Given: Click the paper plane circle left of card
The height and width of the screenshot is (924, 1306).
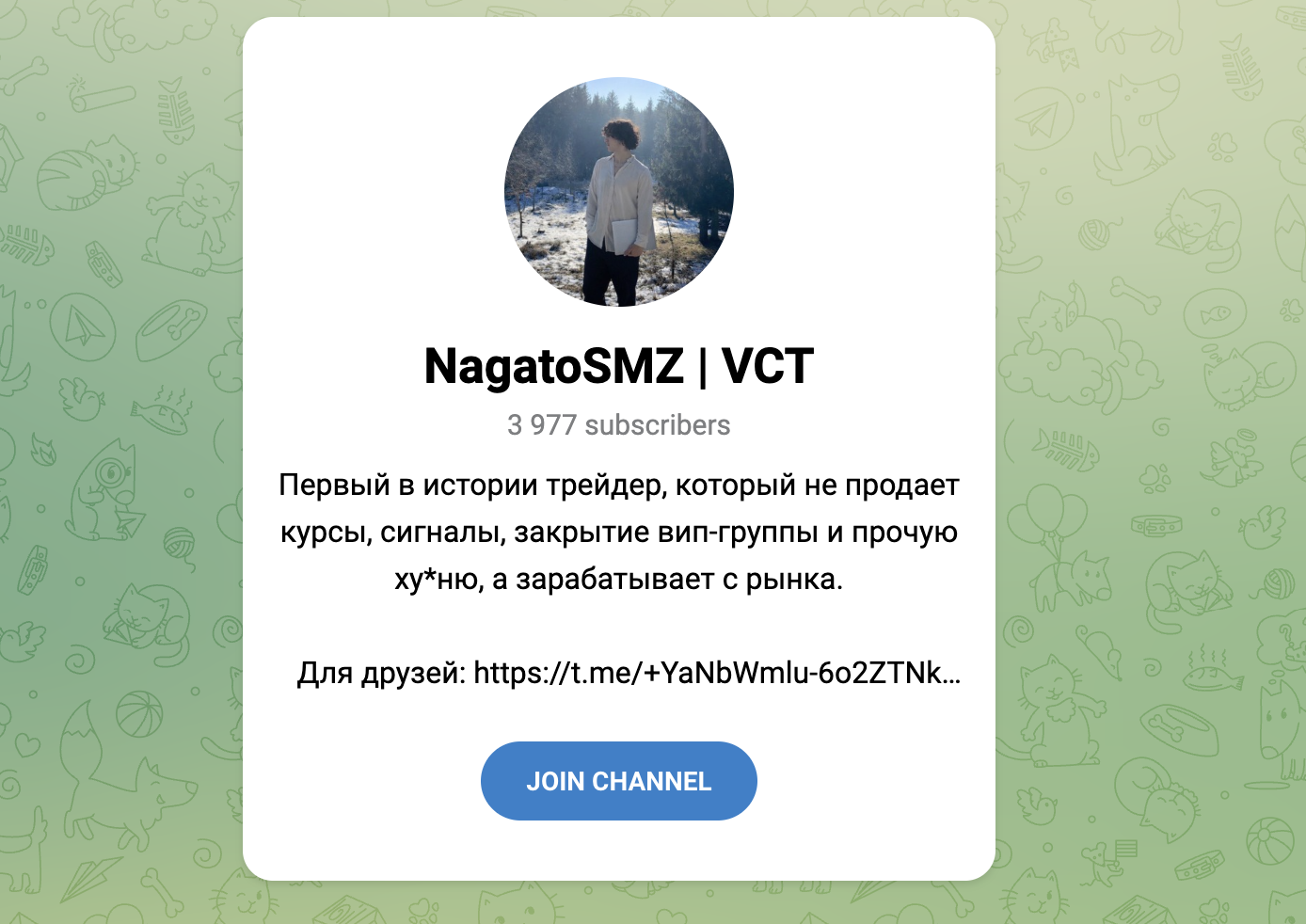Looking at the screenshot, I should pos(83,328).
